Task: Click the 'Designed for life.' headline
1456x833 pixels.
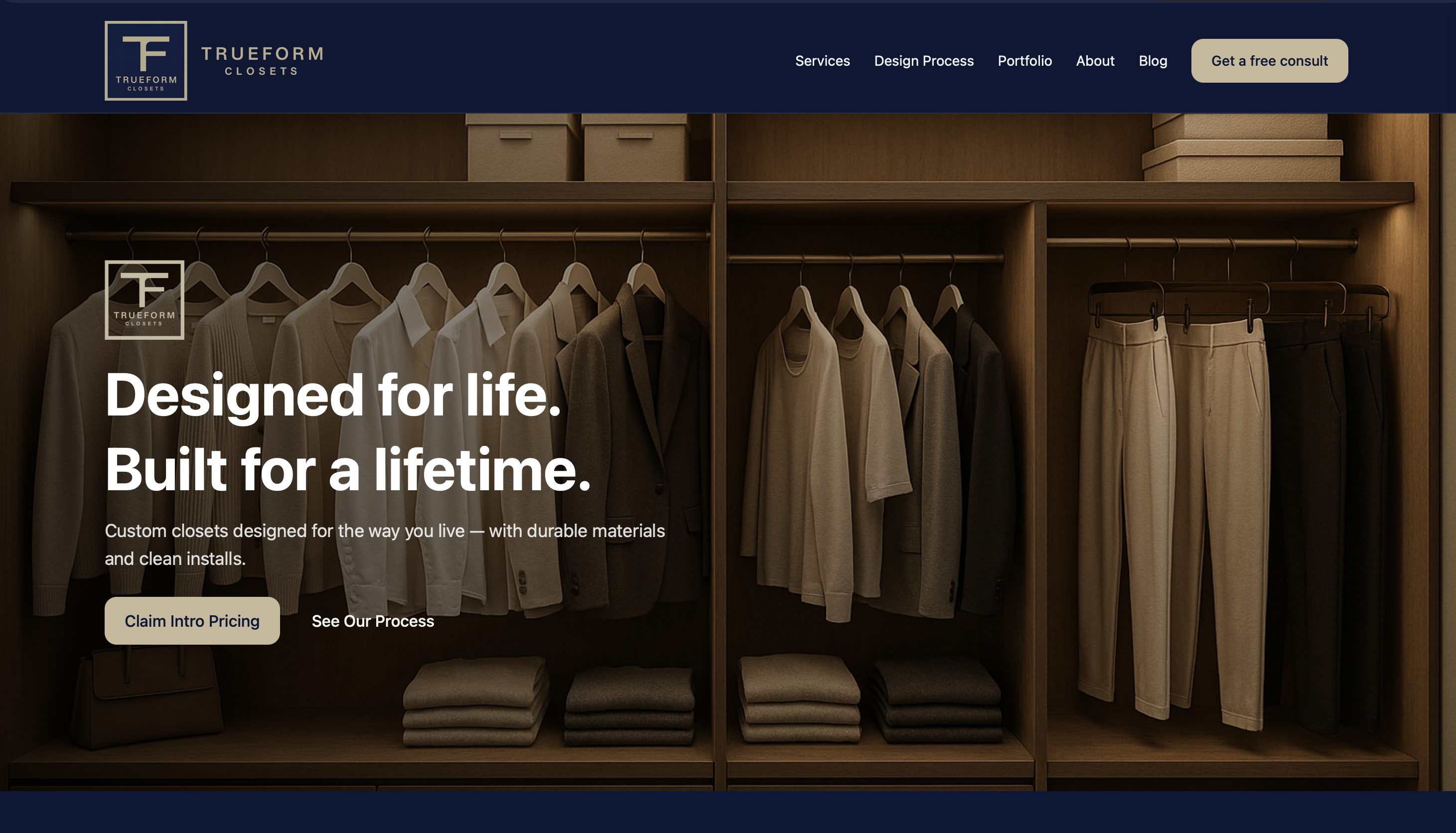Action: pos(333,396)
